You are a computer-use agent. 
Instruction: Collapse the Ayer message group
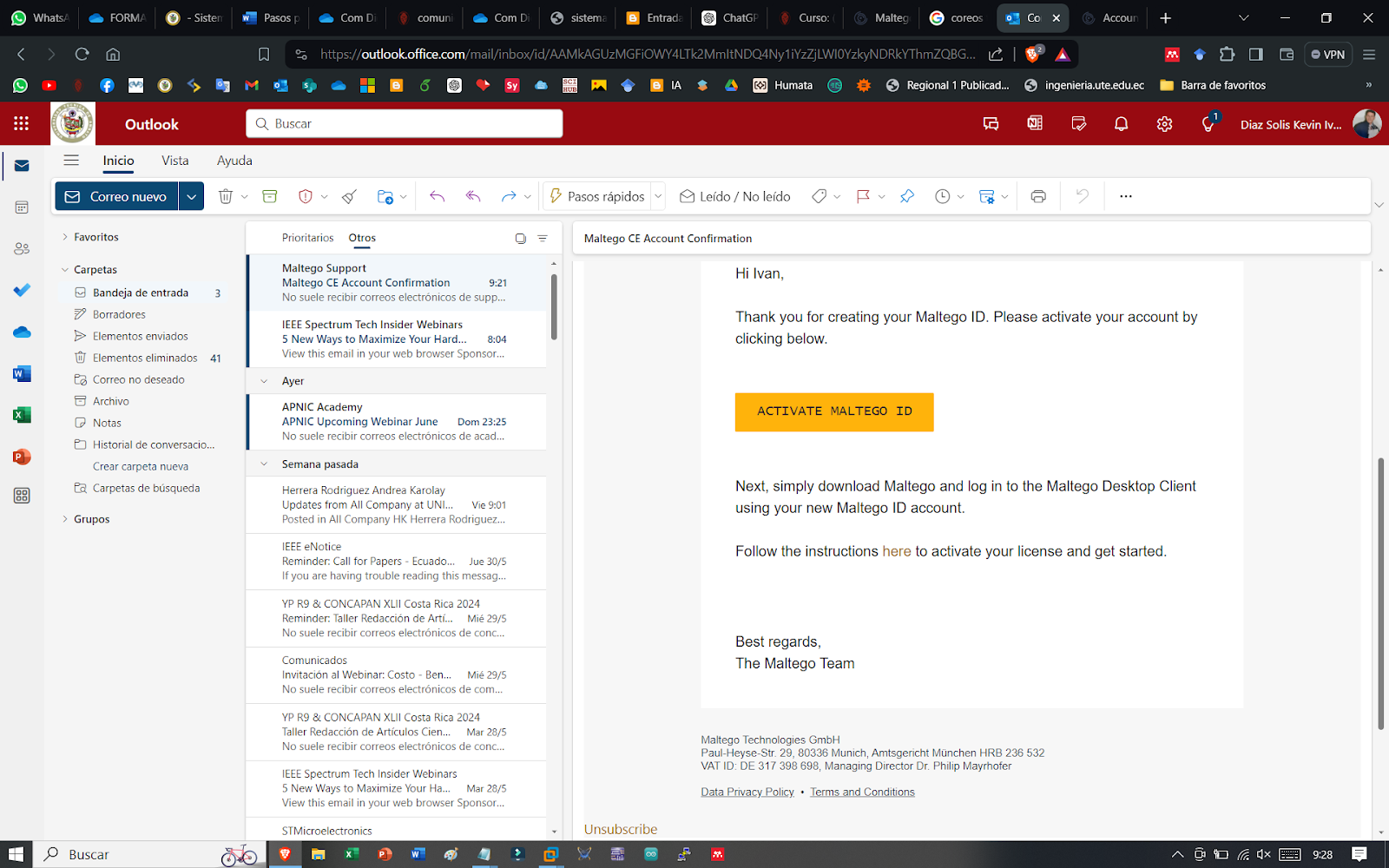tap(264, 381)
